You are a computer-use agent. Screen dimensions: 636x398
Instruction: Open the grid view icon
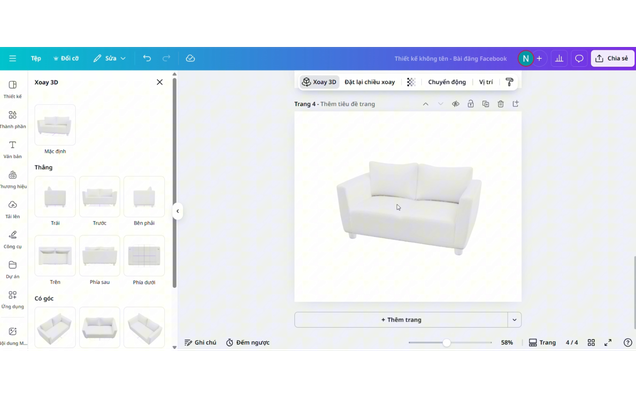pos(591,342)
